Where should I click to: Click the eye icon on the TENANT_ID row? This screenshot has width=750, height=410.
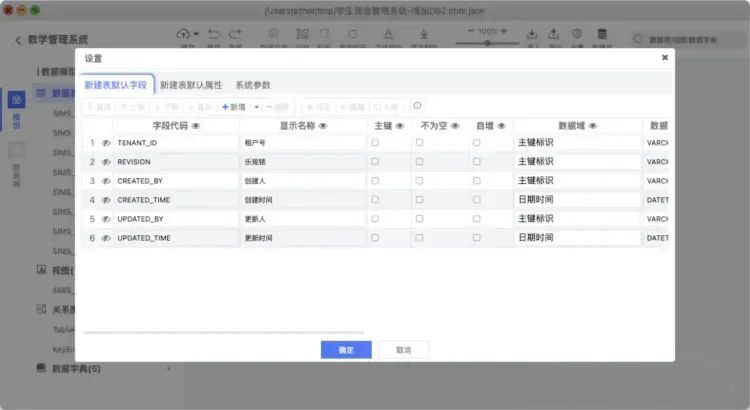coord(106,143)
